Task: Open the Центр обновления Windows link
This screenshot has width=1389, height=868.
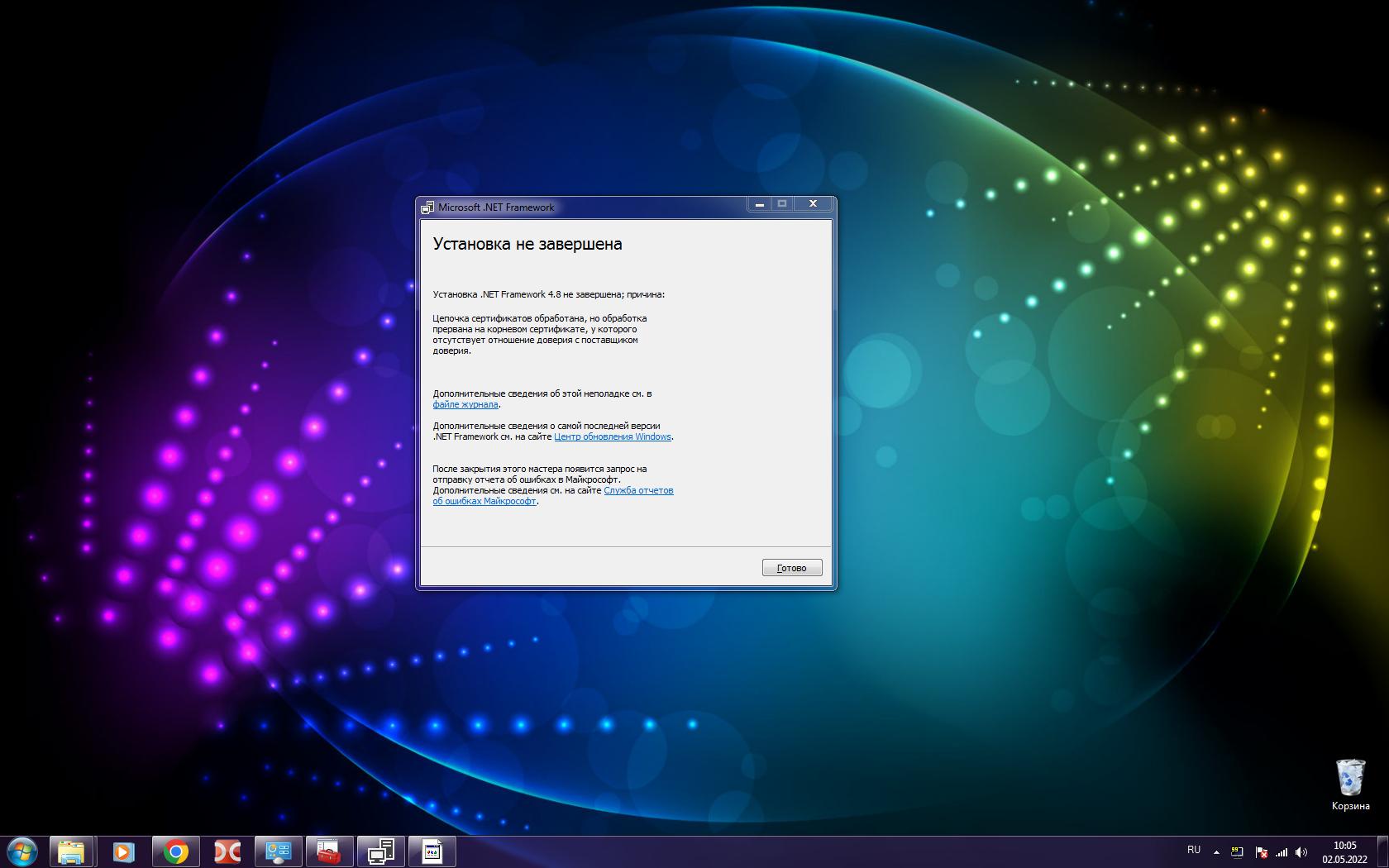Action: (613, 436)
